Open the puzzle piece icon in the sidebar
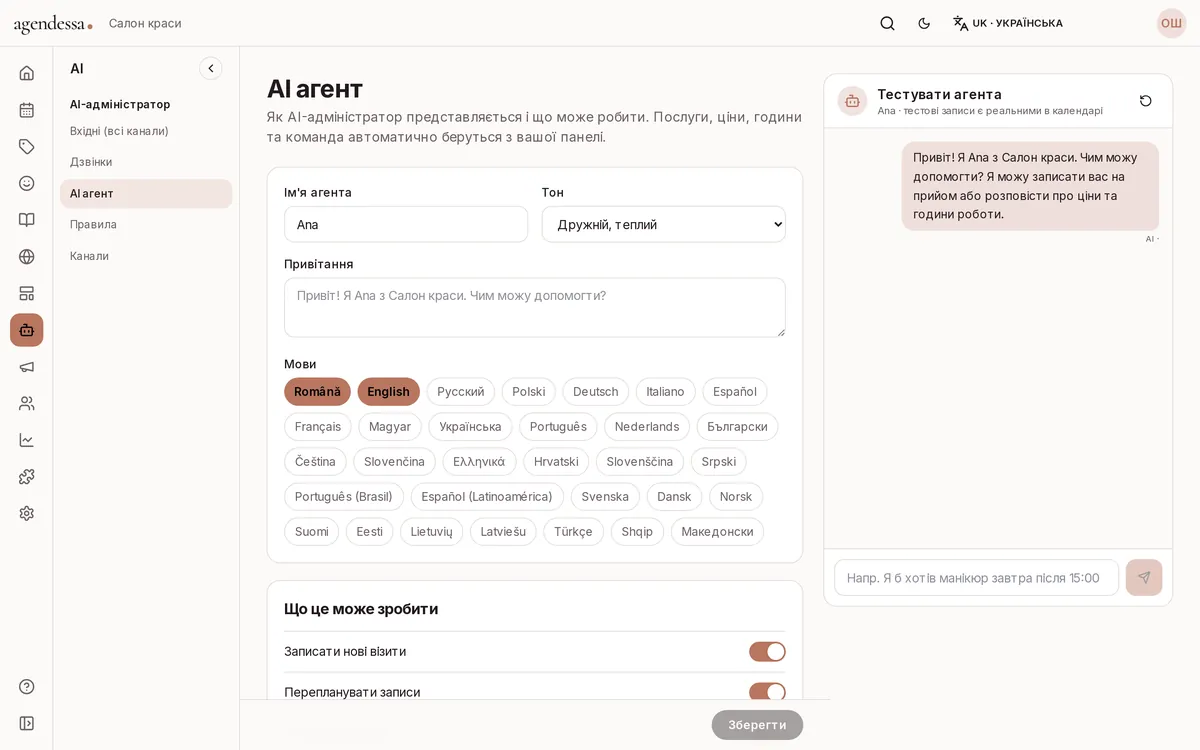The height and width of the screenshot is (750, 1200). (x=27, y=477)
